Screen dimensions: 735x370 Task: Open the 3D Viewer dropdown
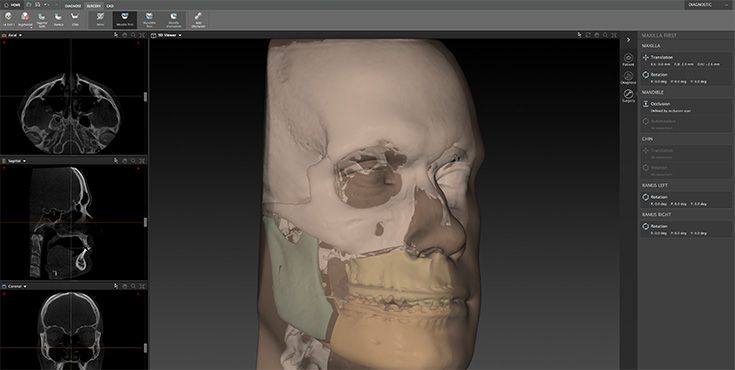click(180, 35)
